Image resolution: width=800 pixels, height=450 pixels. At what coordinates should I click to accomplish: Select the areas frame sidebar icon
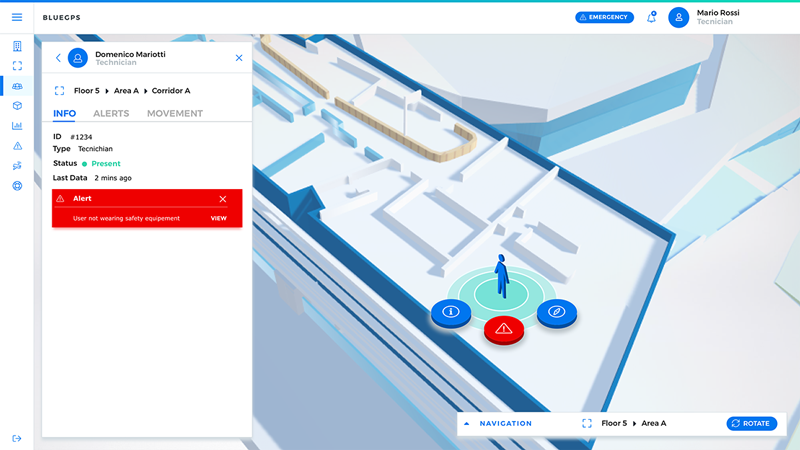pyautogui.click(x=17, y=66)
